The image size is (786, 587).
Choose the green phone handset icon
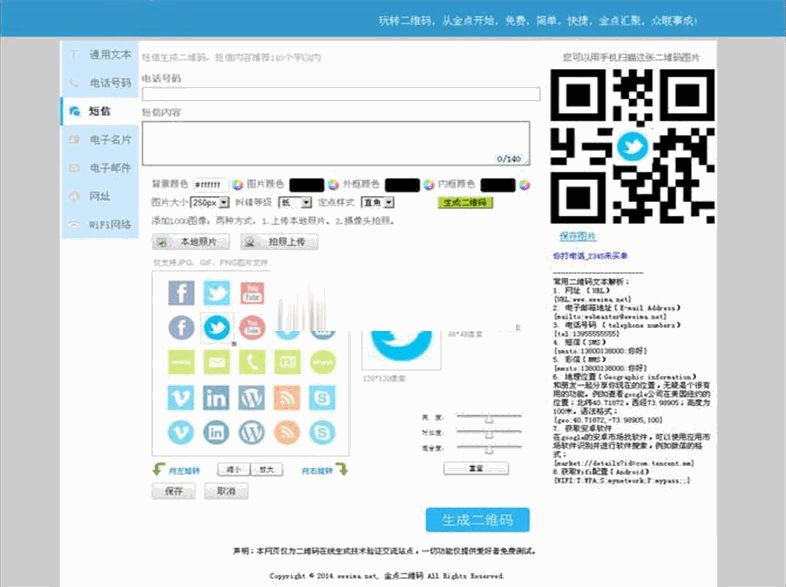(x=252, y=362)
